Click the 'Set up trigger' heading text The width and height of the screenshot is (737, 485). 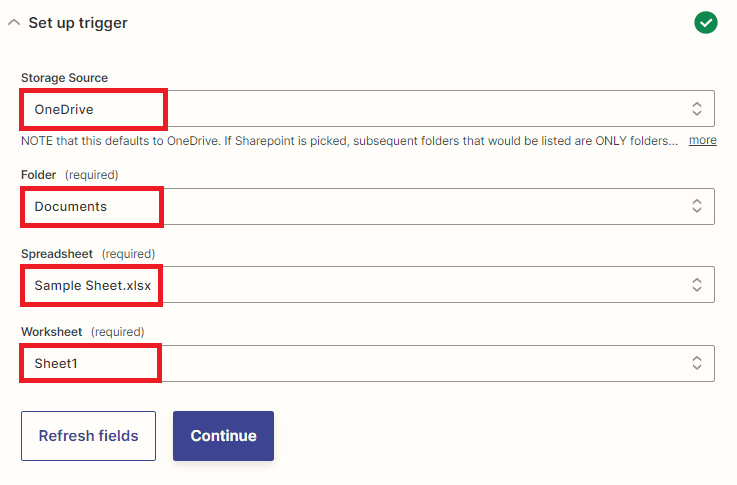78,22
